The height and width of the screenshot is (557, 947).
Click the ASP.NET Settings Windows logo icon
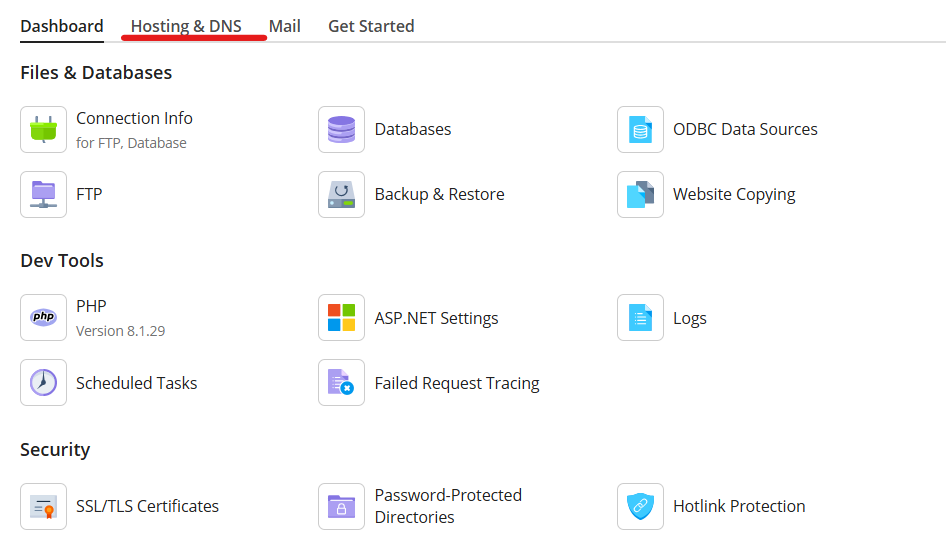(341, 318)
